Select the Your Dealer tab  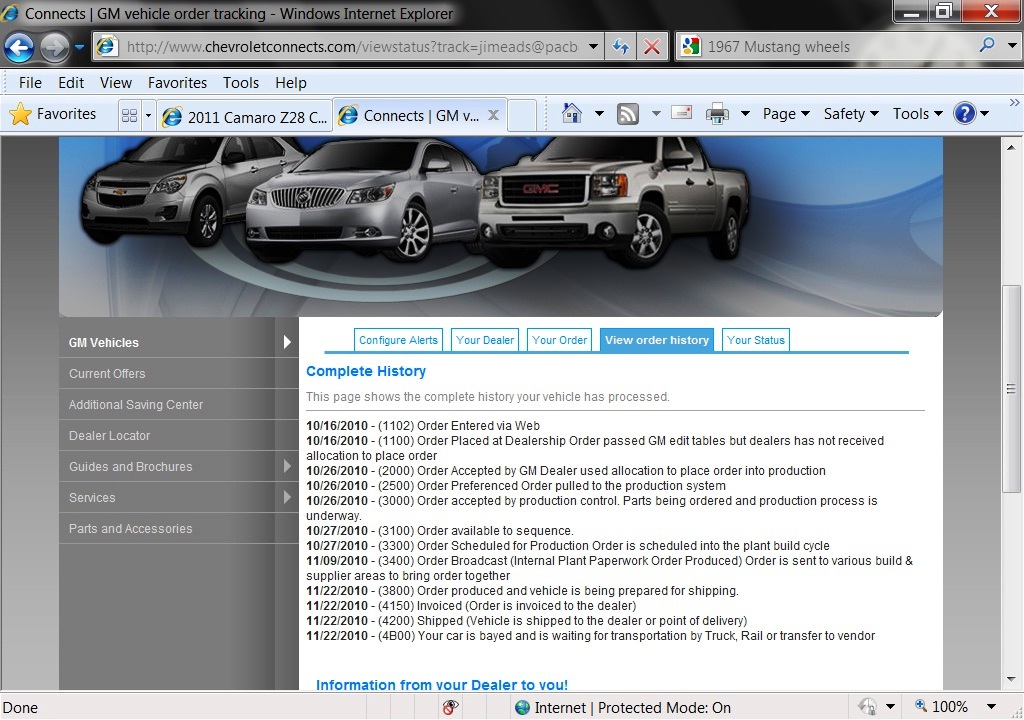coord(485,340)
